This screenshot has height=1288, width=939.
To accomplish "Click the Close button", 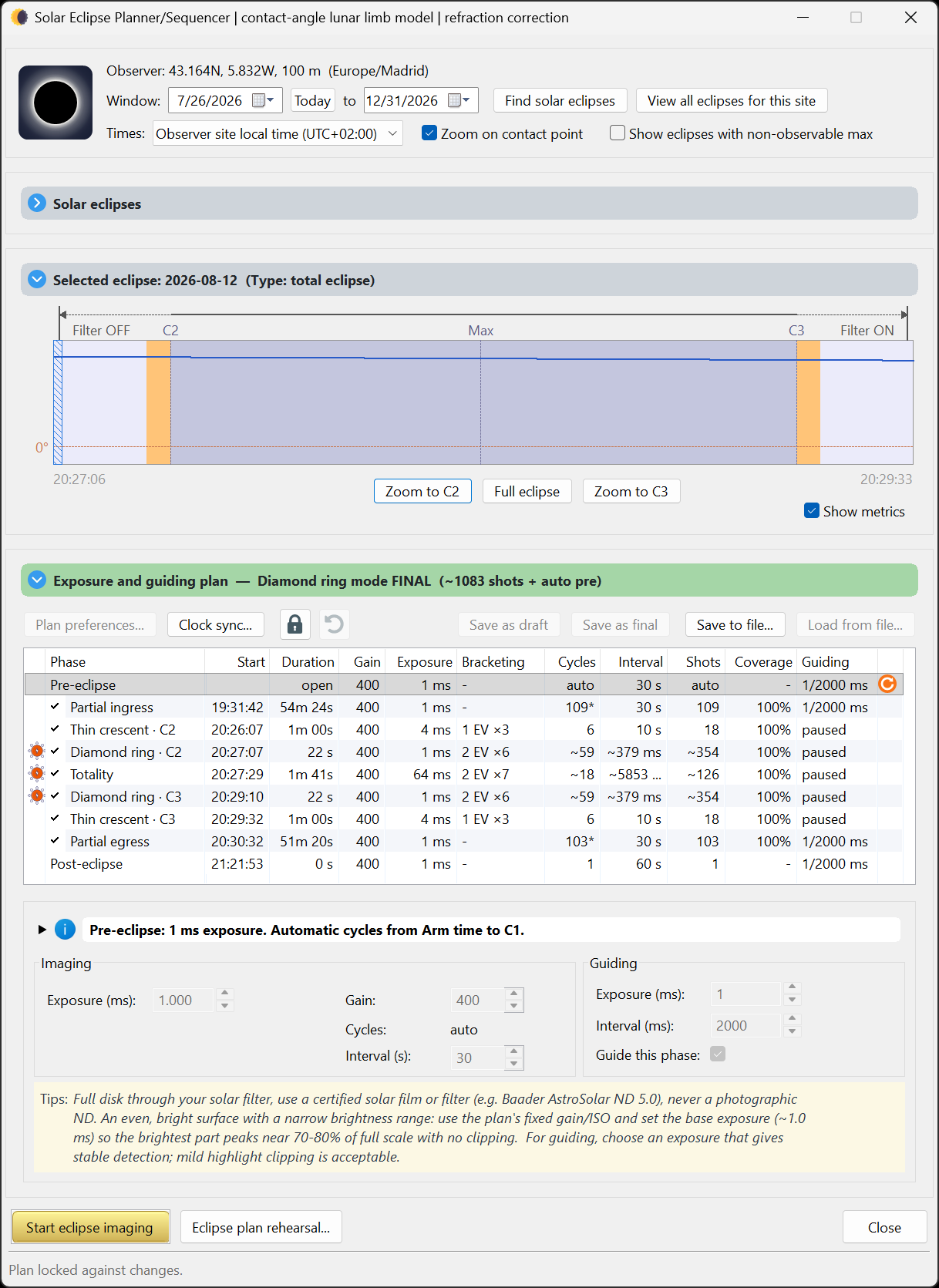I will [884, 1227].
